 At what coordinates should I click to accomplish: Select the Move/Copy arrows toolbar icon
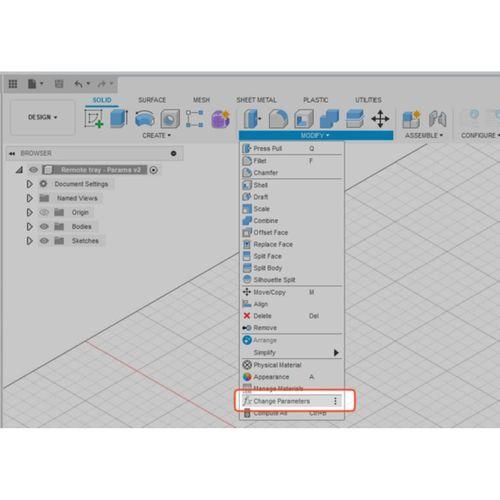[x=380, y=119]
